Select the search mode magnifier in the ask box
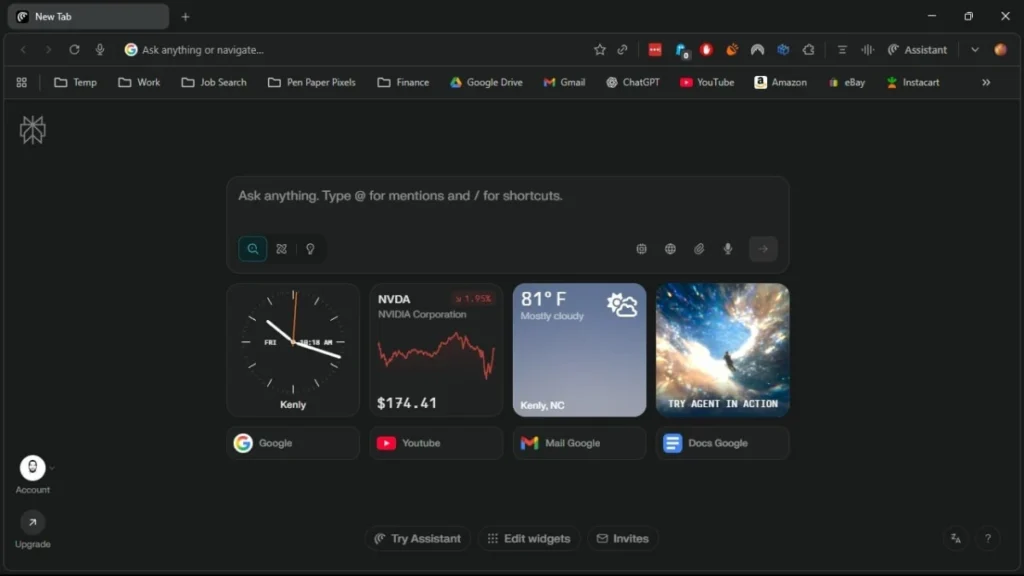Image resolution: width=1024 pixels, height=576 pixels. [x=252, y=249]
